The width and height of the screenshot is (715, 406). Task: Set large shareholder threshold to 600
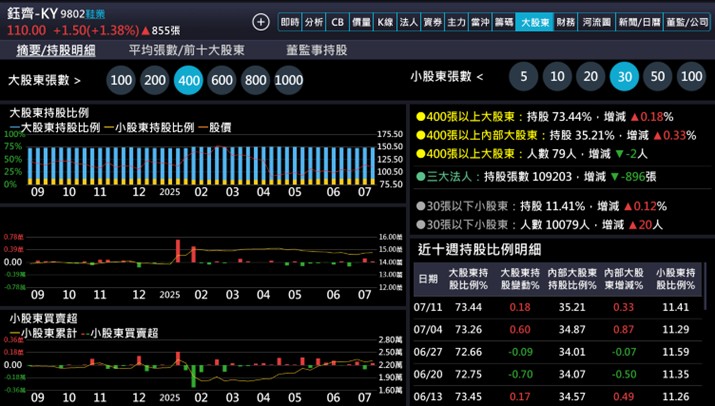222,80
